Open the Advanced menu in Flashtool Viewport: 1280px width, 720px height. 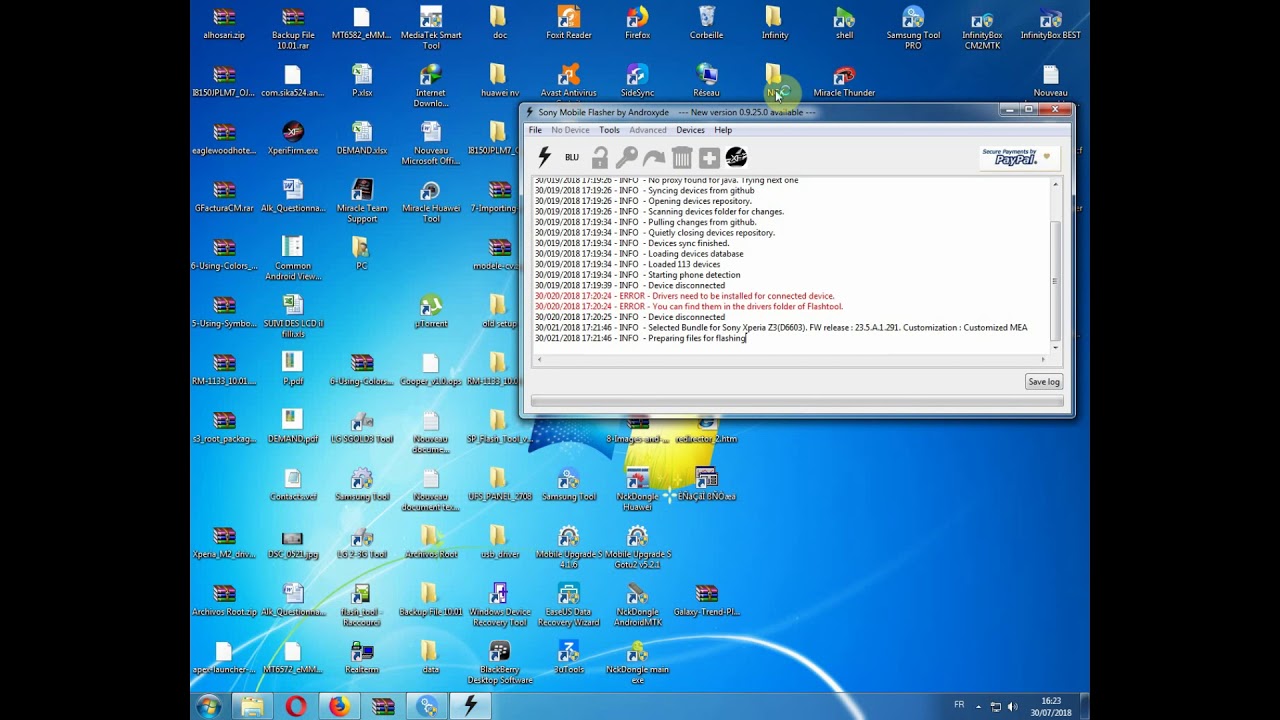tap(647, 130)
